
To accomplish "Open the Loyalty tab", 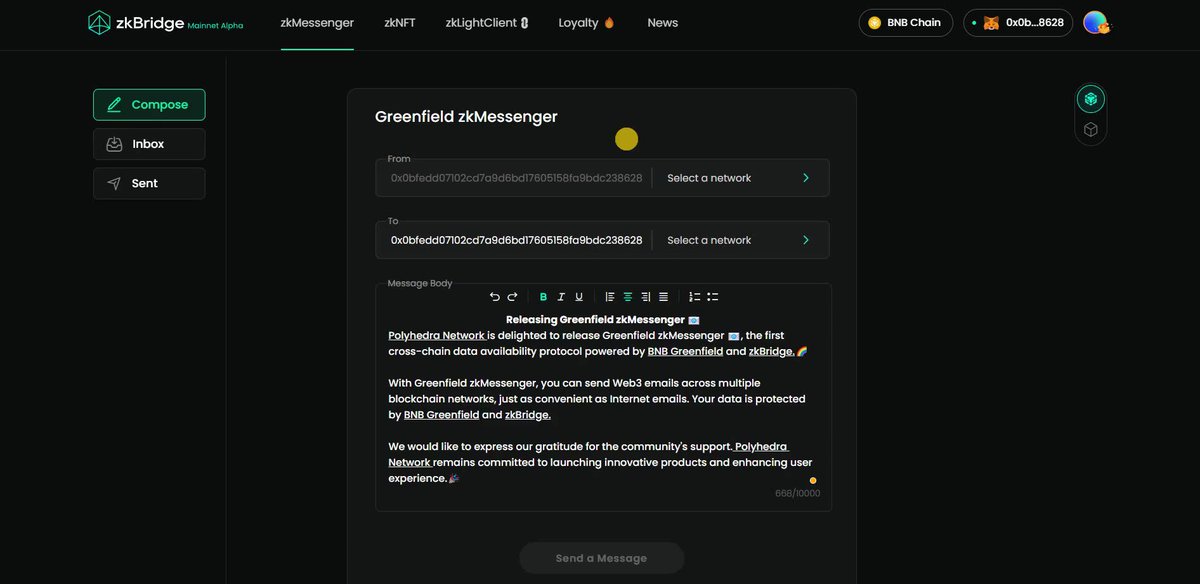I will pyautogui.click(x=587, y=23).
